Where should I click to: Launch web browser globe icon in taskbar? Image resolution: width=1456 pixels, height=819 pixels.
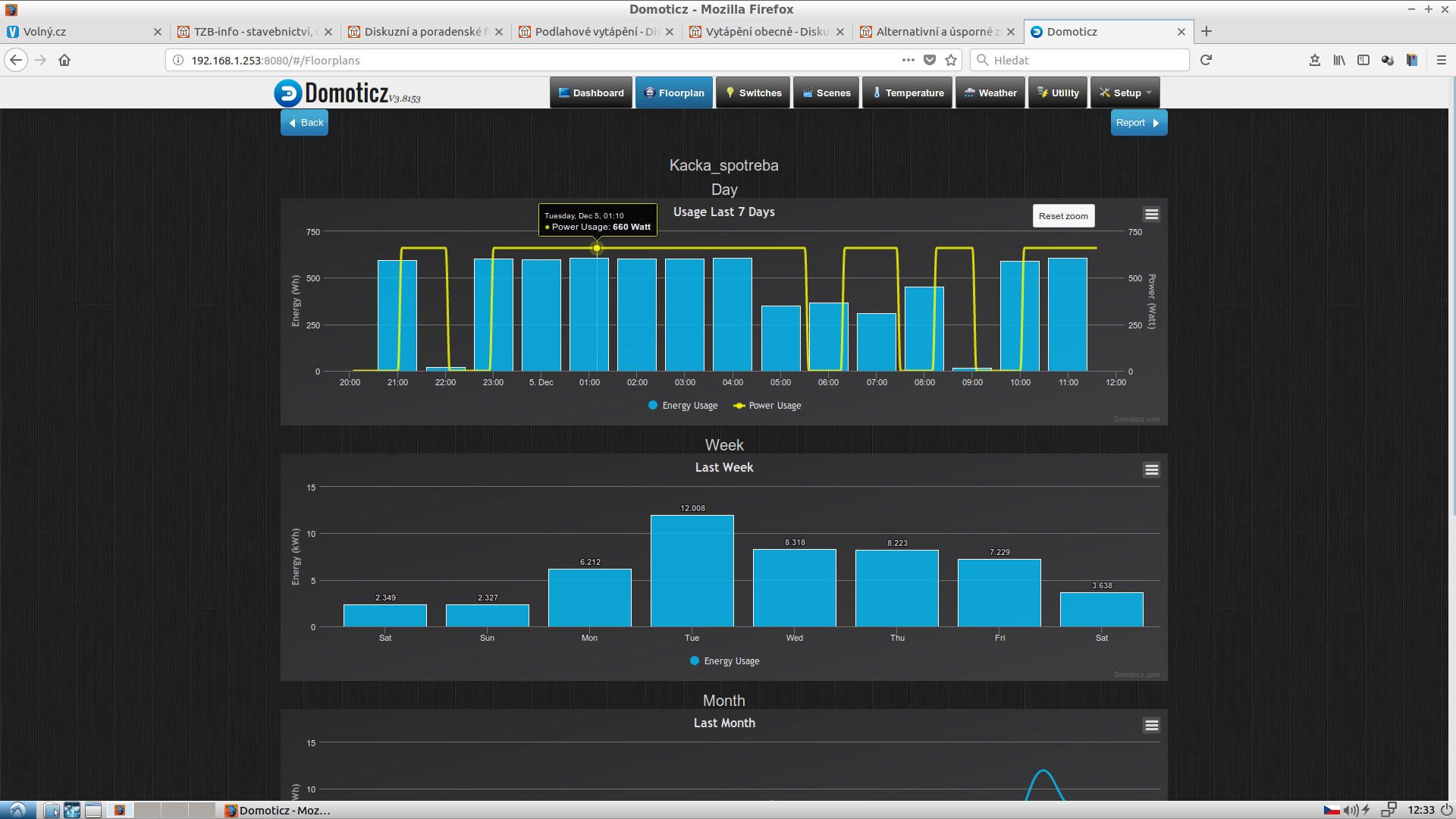72,810
